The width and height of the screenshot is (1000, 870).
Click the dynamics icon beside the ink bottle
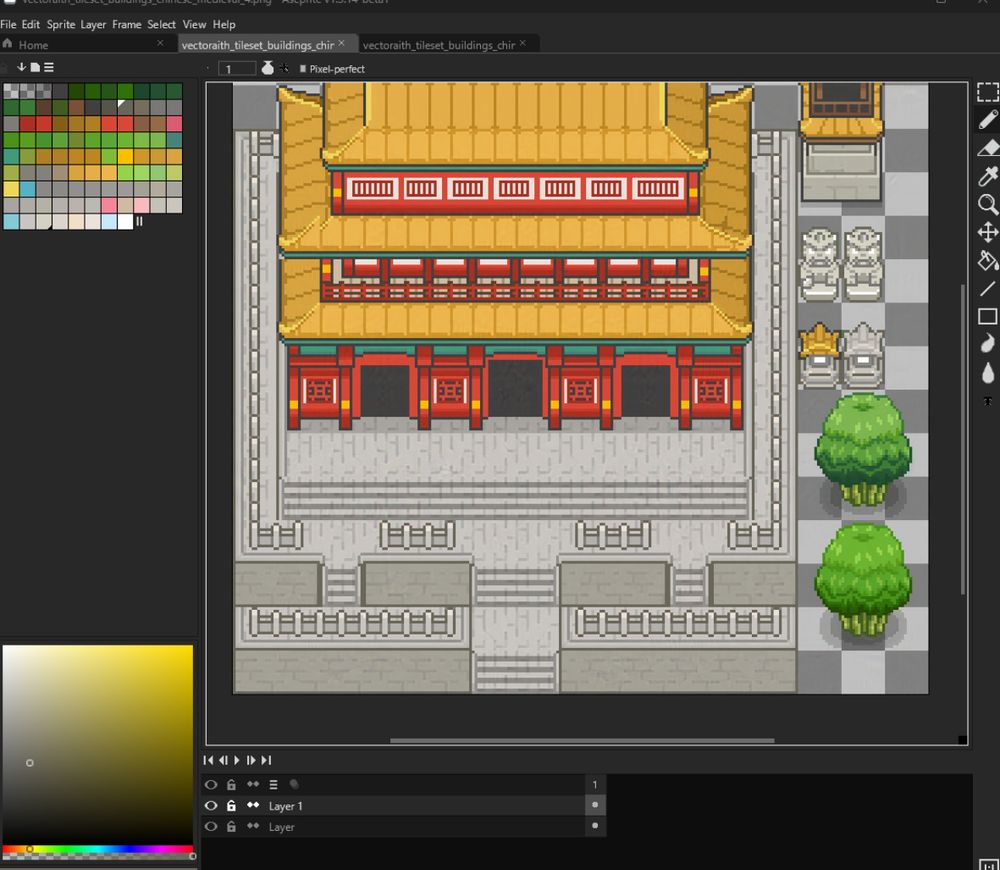[x=284, y=68]
